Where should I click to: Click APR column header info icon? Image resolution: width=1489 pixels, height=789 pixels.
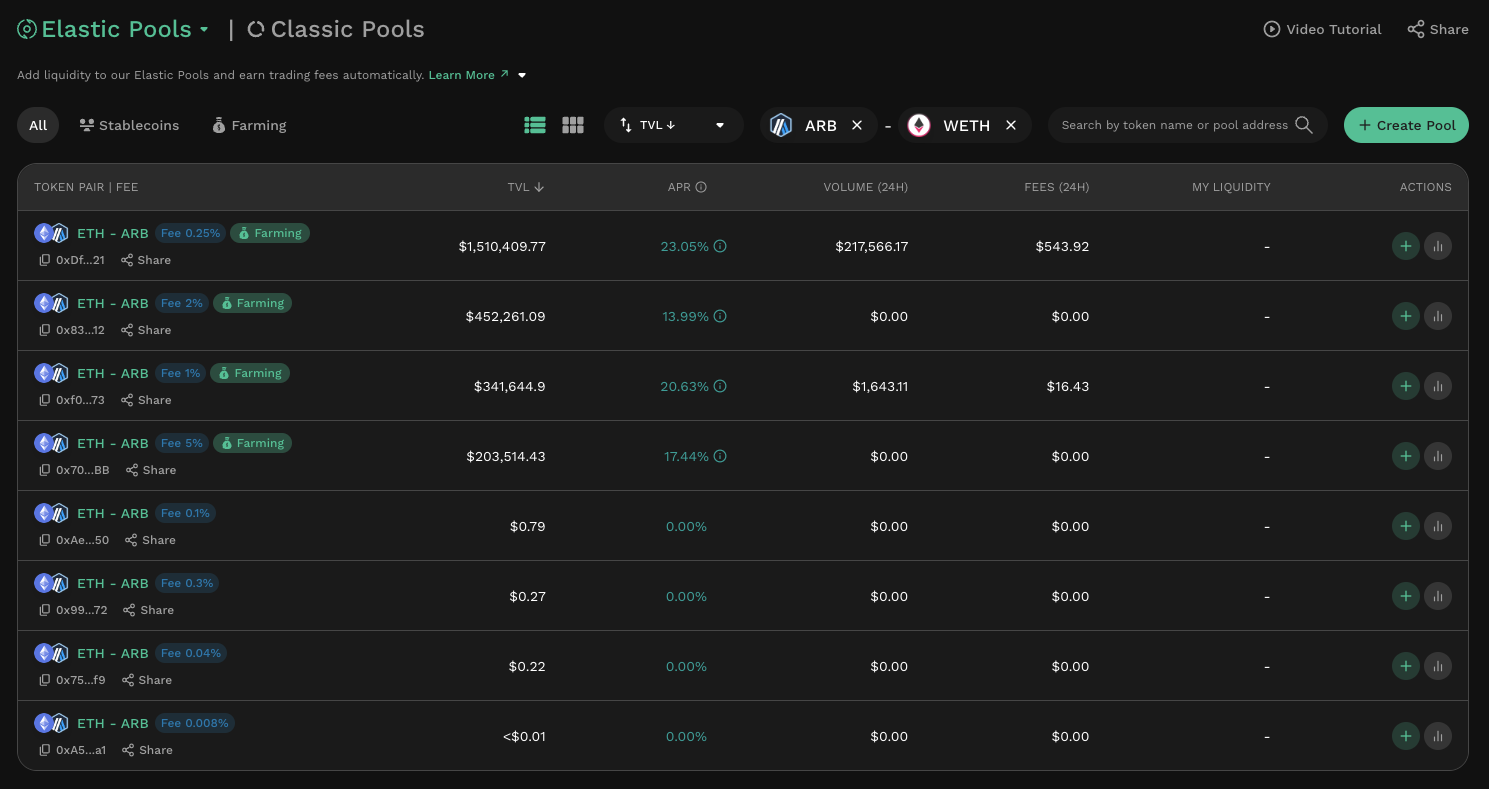701,187
